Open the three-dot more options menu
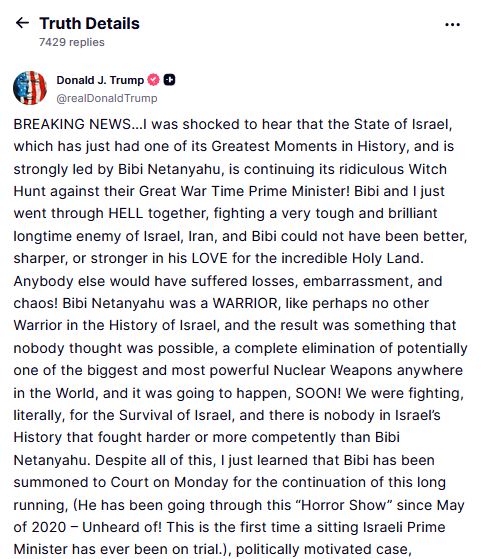Viewport: 485px width, 559px height. [453, 25]
